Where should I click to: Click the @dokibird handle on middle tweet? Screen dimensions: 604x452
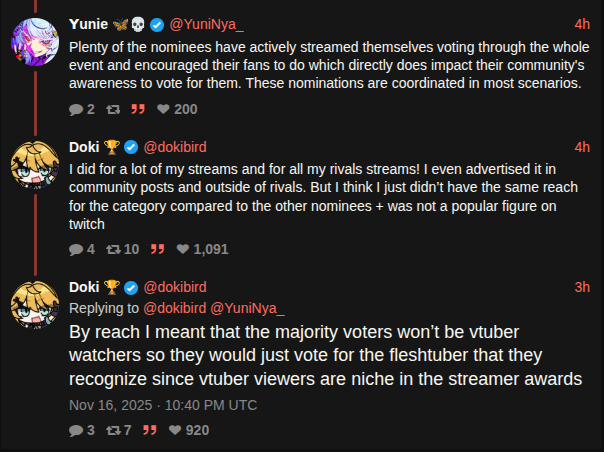click(x=185, y=147)
